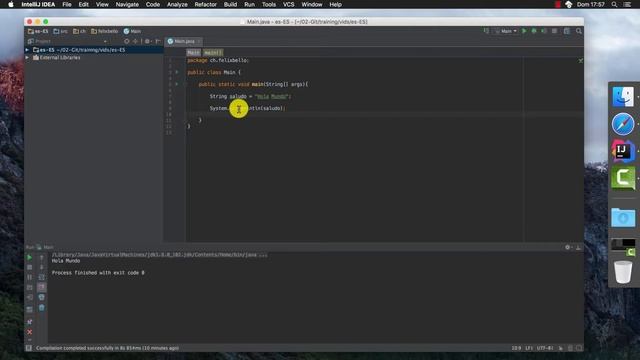The height and width of the screenshot is (360, 640).
Task: Open the Analyze menu
Action: click(177, 4)
